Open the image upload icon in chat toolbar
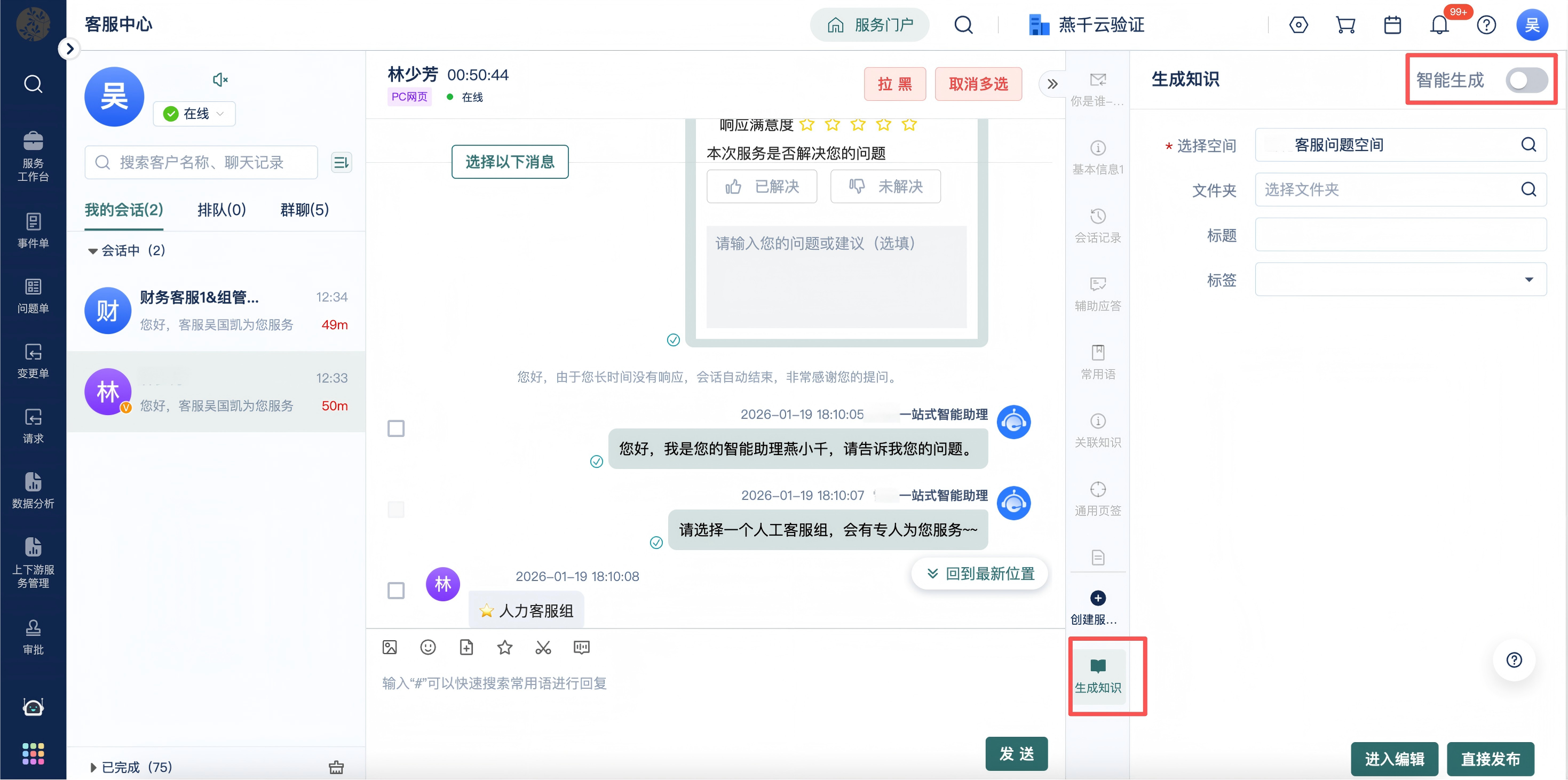The width and height of the screenshot is (1568, 780). [x=390, y=647]
